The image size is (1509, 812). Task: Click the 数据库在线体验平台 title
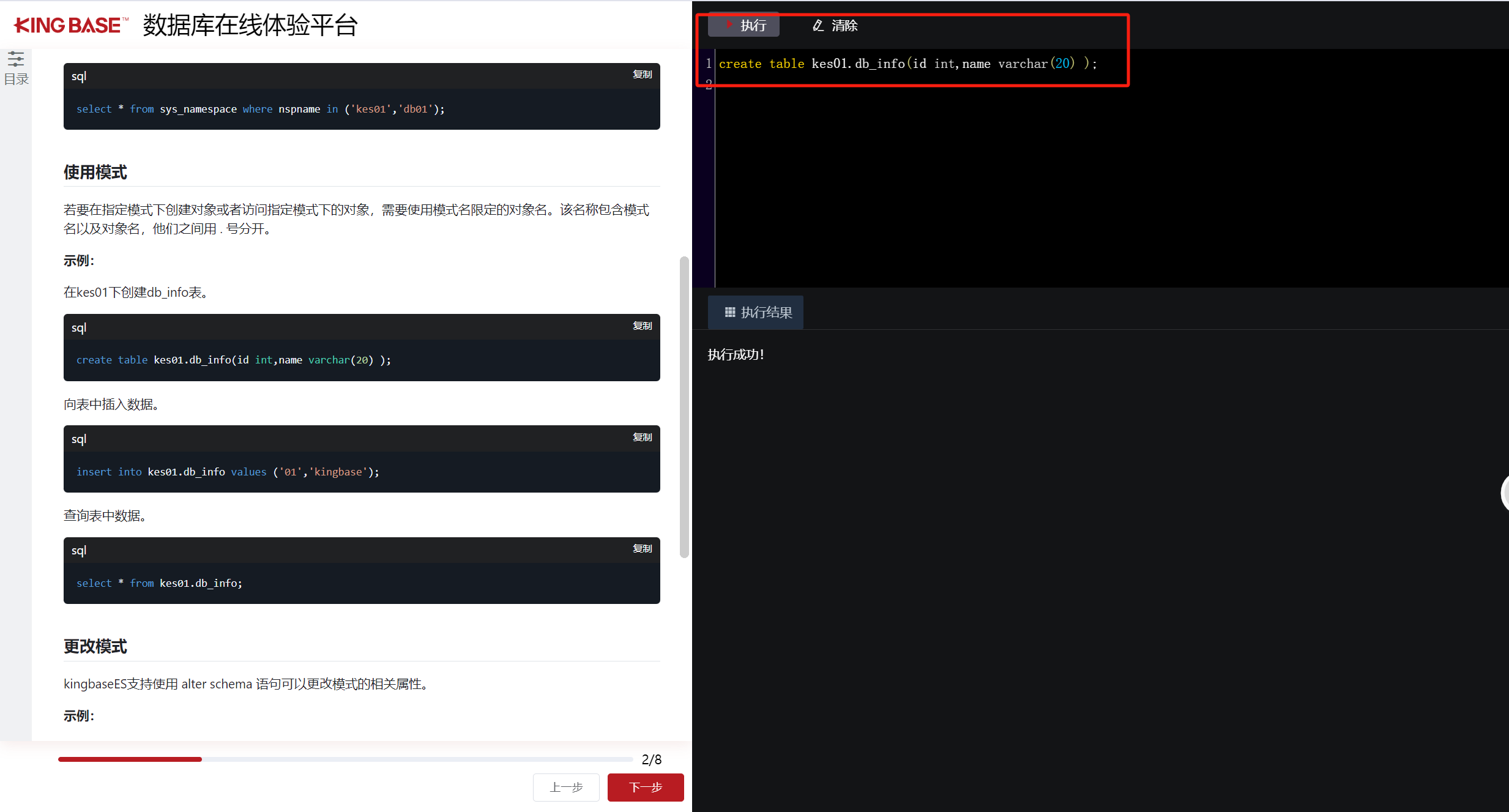(250, 25)
